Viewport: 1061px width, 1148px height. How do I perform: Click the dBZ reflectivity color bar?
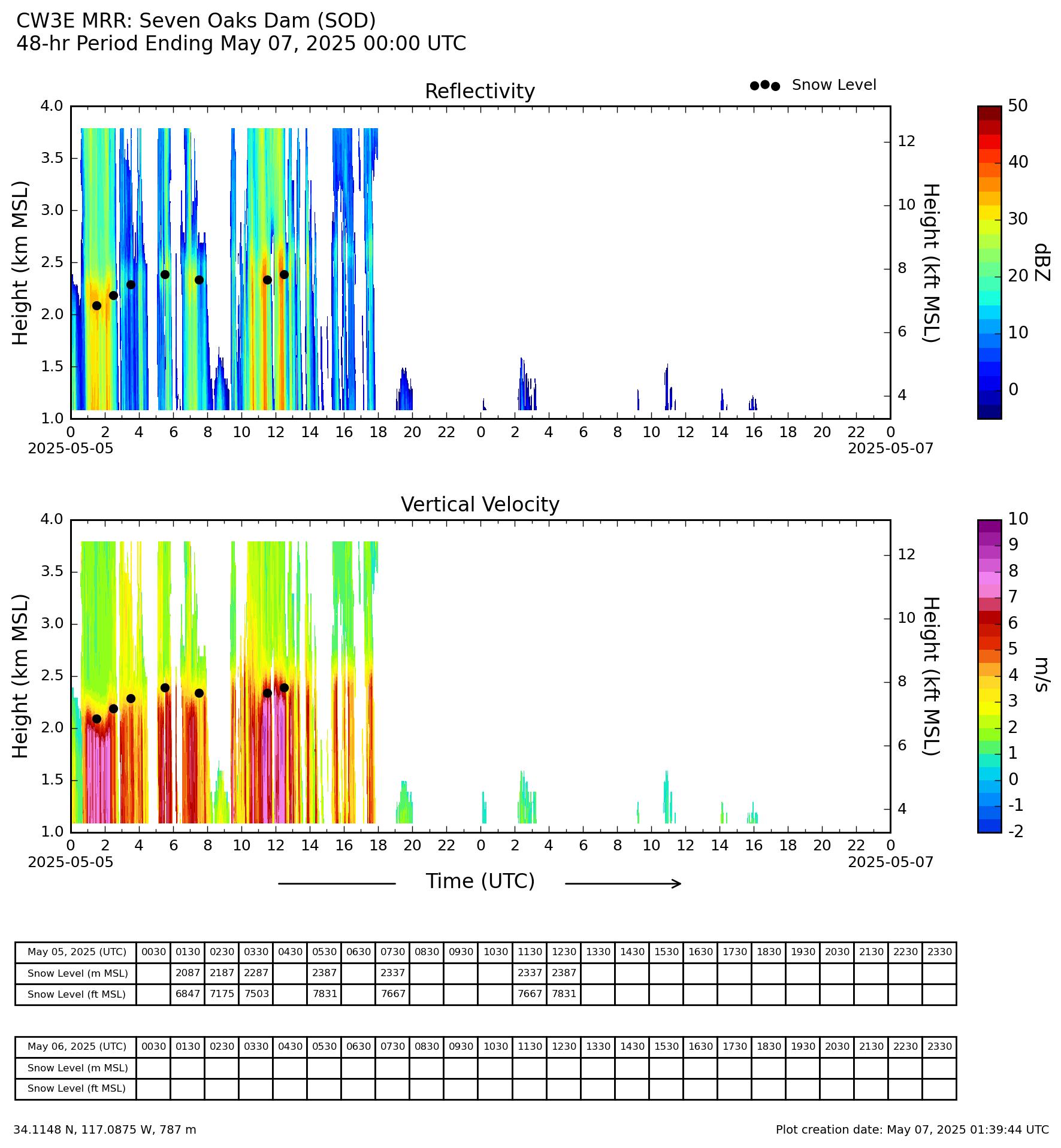coord(989,262)
